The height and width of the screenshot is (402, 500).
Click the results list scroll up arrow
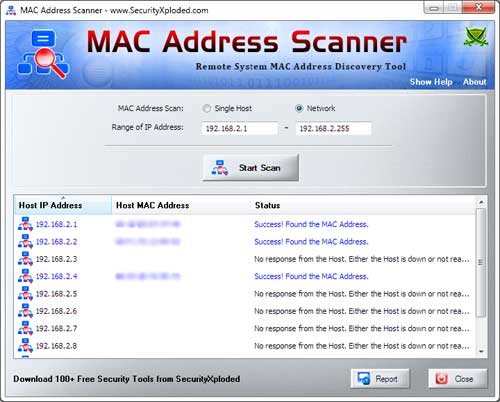(x=481, y=202)
